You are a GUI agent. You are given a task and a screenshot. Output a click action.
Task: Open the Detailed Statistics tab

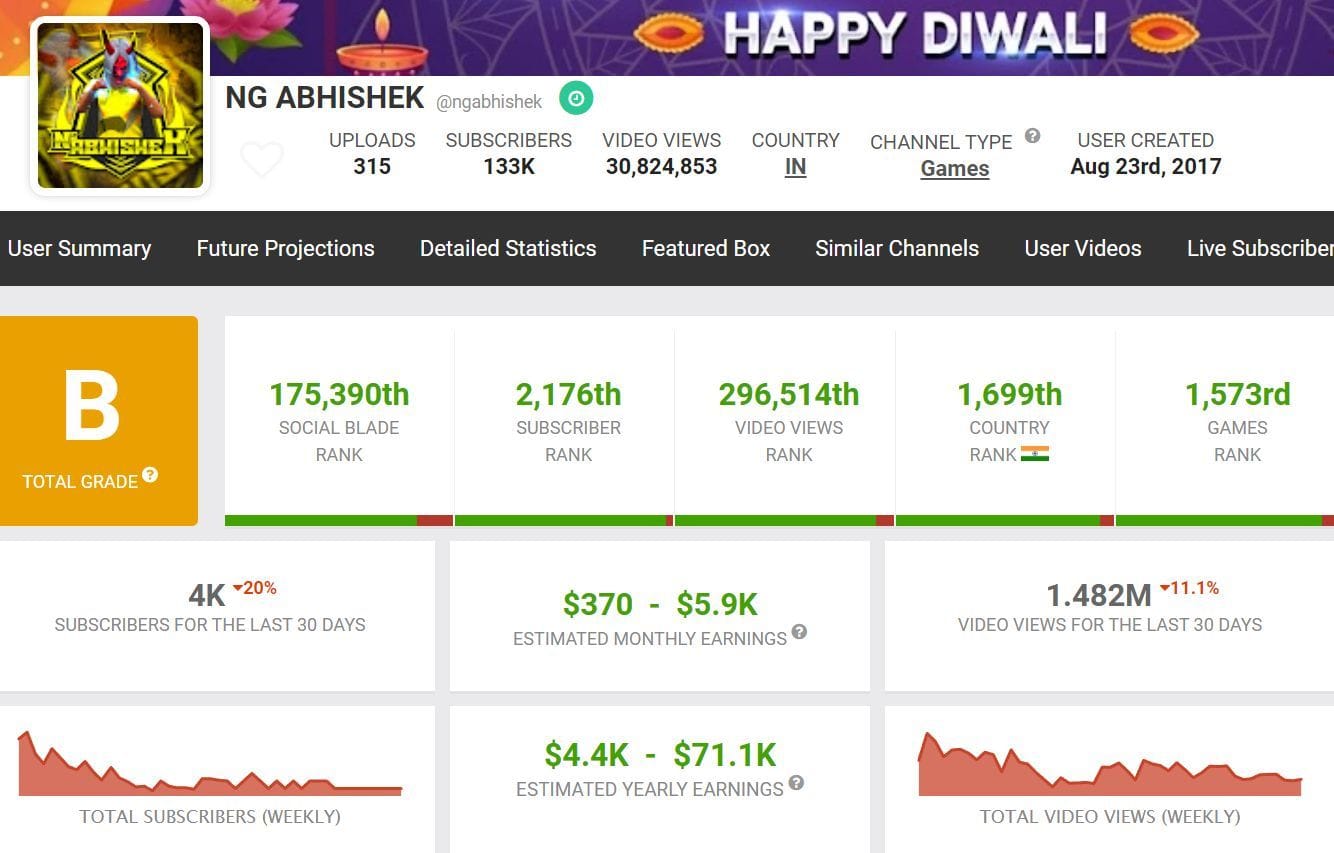(507, 248)
